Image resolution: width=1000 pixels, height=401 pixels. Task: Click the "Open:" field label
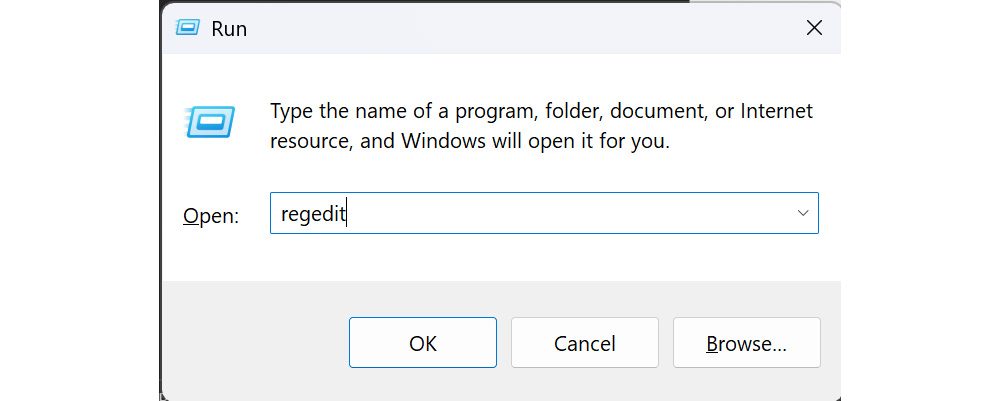click(211, 216)
